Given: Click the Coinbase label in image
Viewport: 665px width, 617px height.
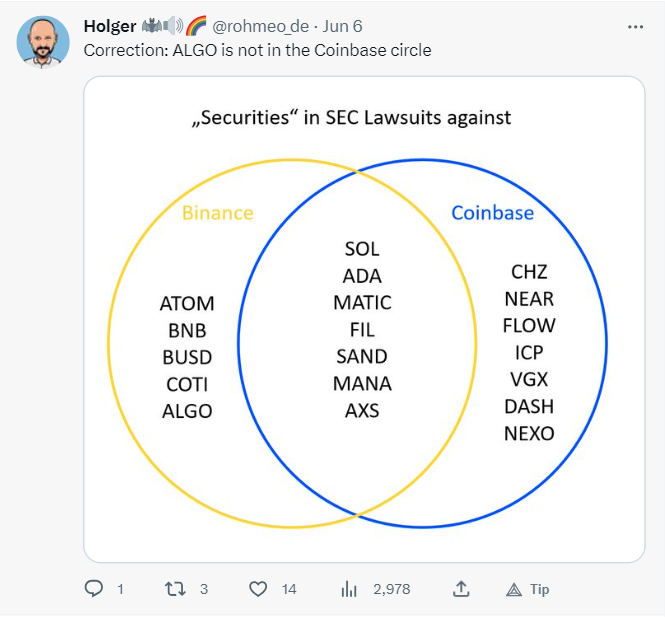Looking at the screenshot, I should point(492,213).
